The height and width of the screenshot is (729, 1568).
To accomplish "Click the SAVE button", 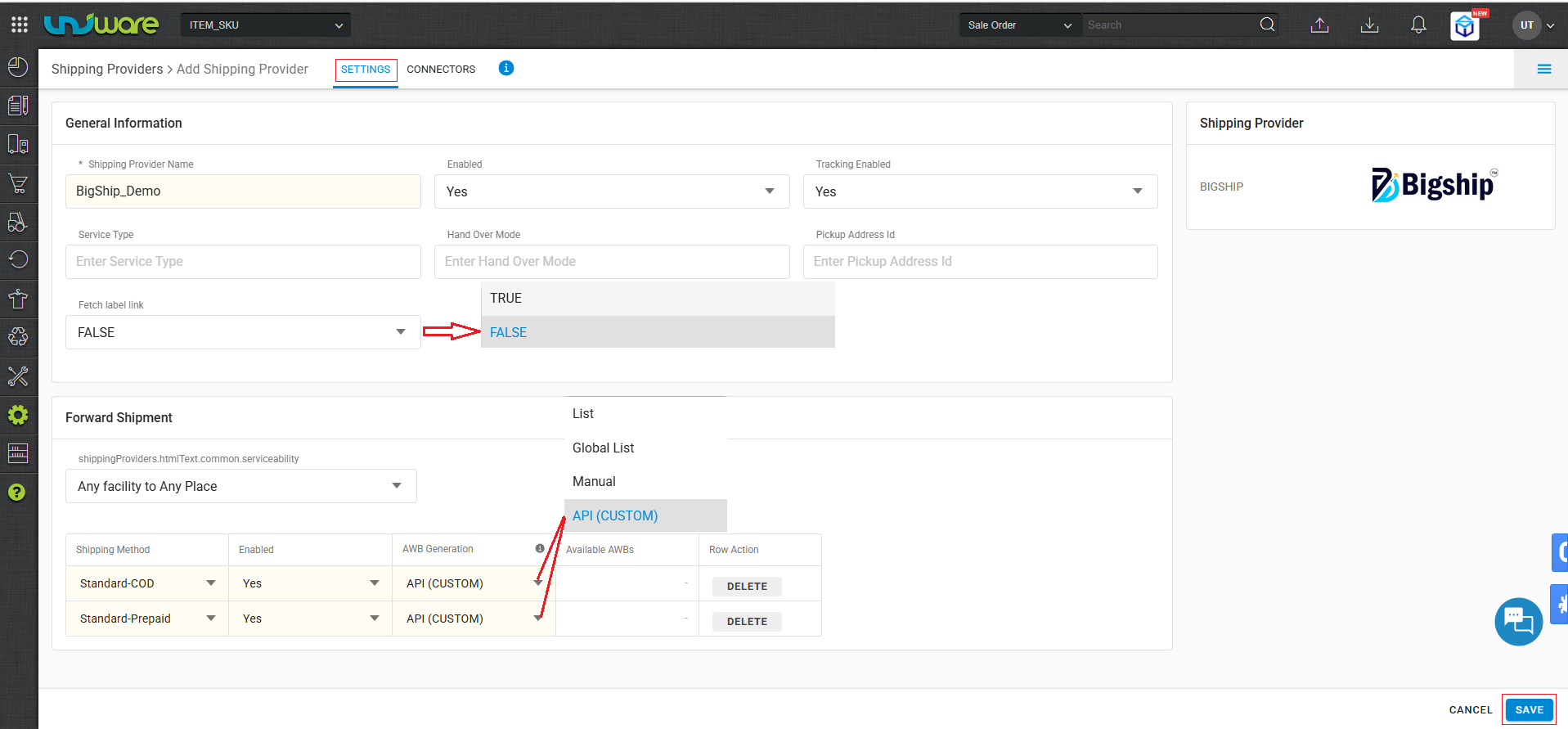I will [1529, 709].
